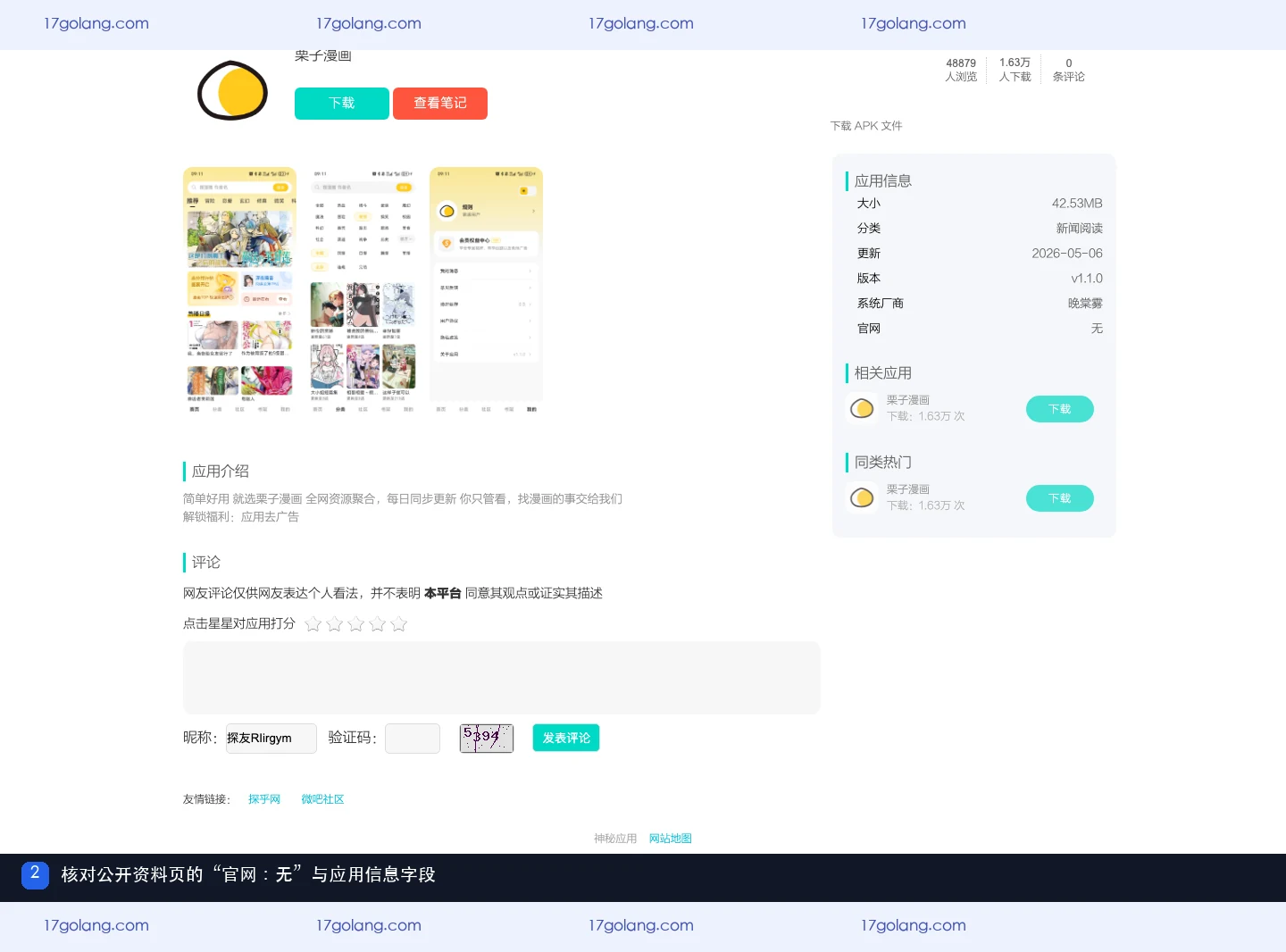Viewport: 1286px width, 952px height.
Task: Rate the app four stars
Action: [378, 623]
